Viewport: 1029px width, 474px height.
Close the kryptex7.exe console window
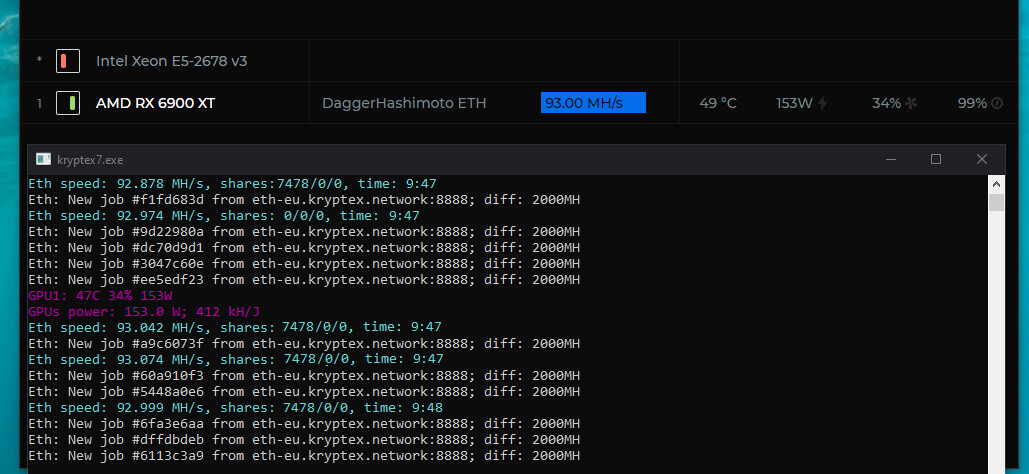tap(982, 160)
